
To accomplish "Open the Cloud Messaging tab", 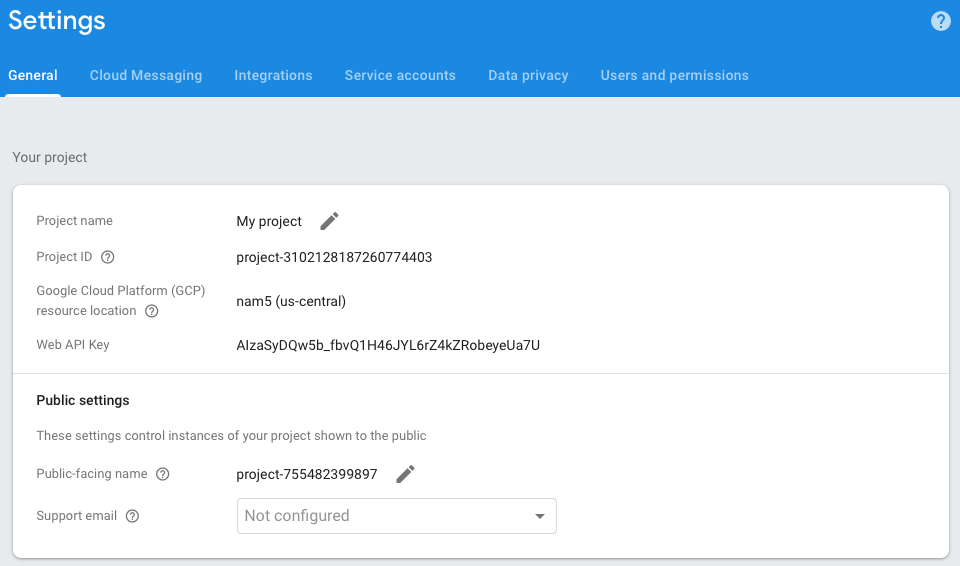I will [146, 75].
